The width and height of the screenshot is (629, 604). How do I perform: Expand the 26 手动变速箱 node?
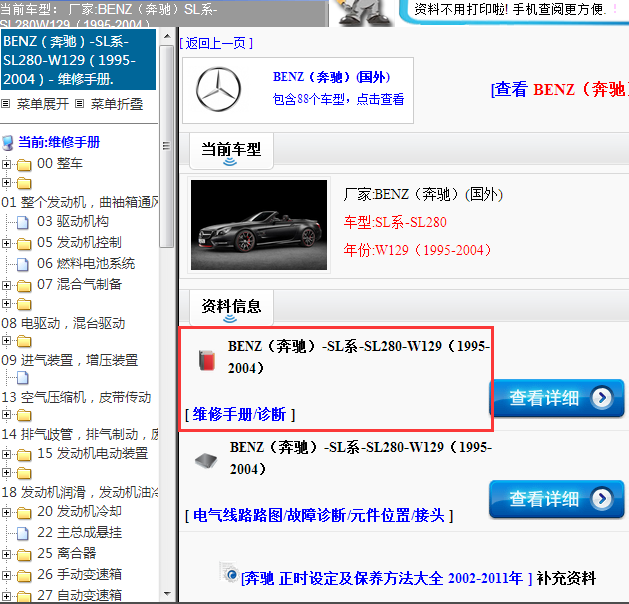pyautogui.click(x=6, y=575)
